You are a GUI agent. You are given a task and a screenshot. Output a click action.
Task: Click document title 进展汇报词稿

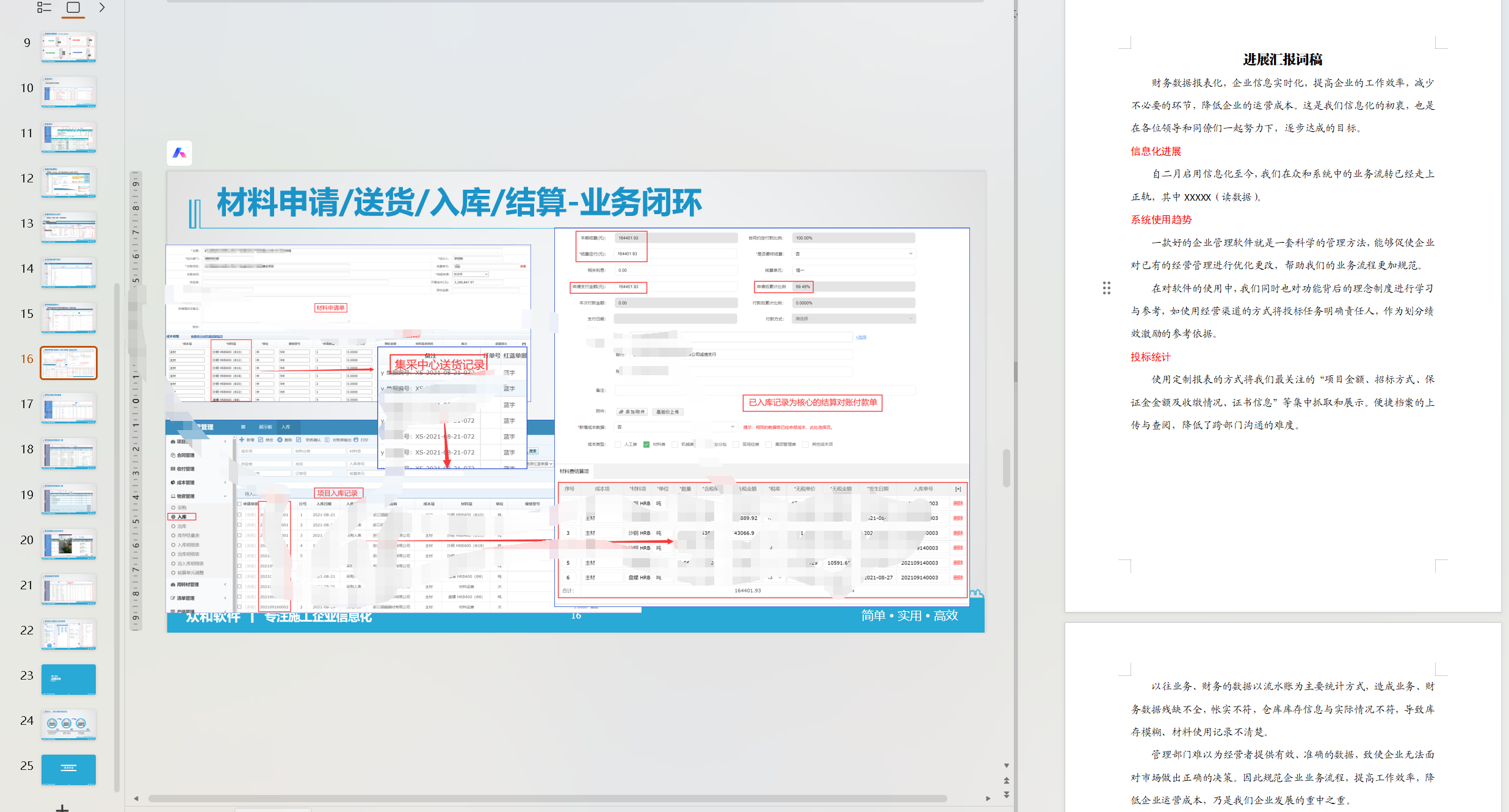(1283, 59)
